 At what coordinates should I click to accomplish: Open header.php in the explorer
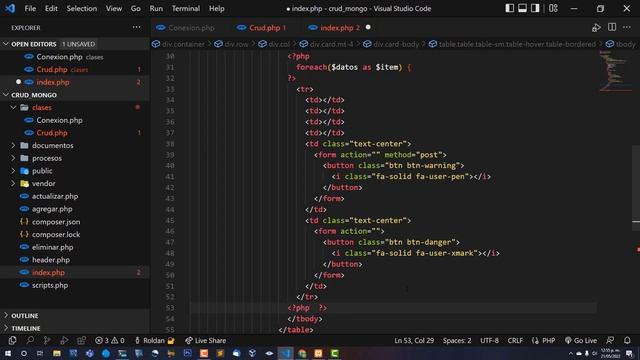point(51,260)
